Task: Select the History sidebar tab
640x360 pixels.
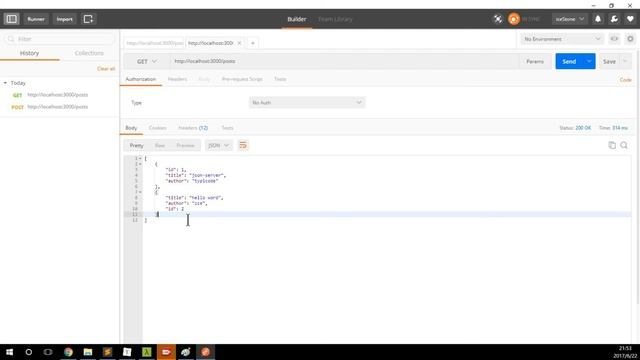Action: (x=29, y=53)
